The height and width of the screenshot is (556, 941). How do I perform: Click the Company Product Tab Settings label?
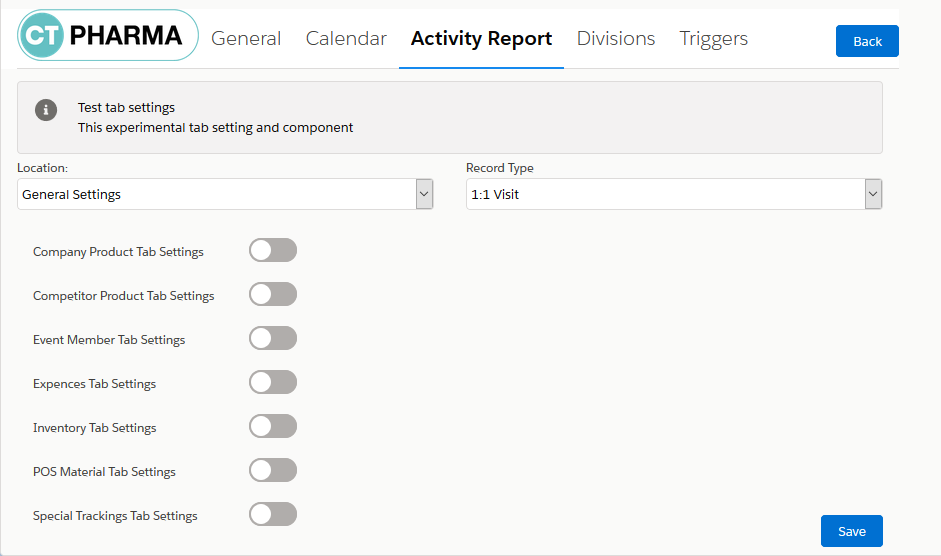[118, 252]
